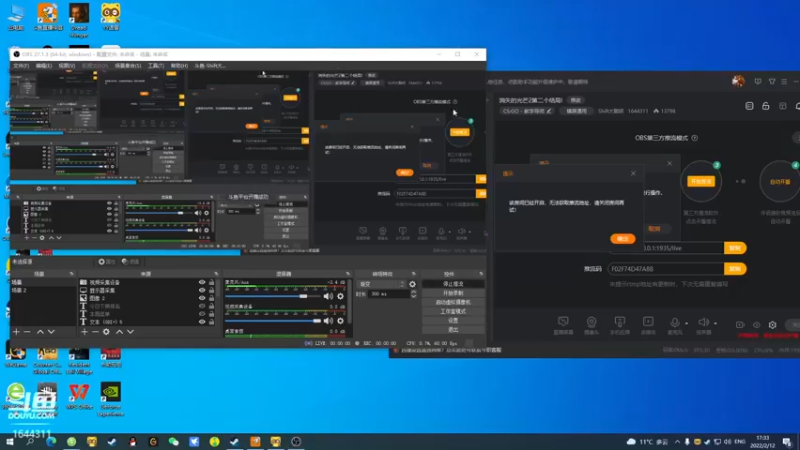Click 摄像头 camera icon in Douyu toolbar

click(591, 321)
